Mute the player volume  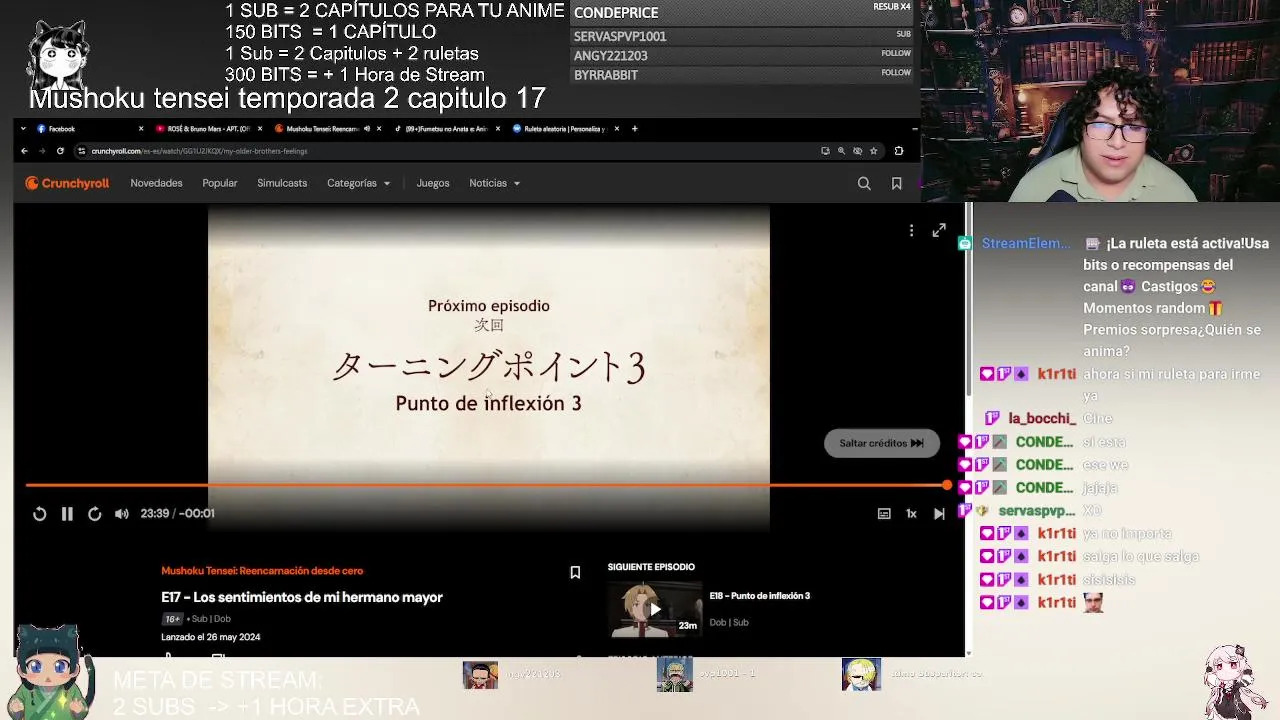pyautogui.click(x=121, y=513)
